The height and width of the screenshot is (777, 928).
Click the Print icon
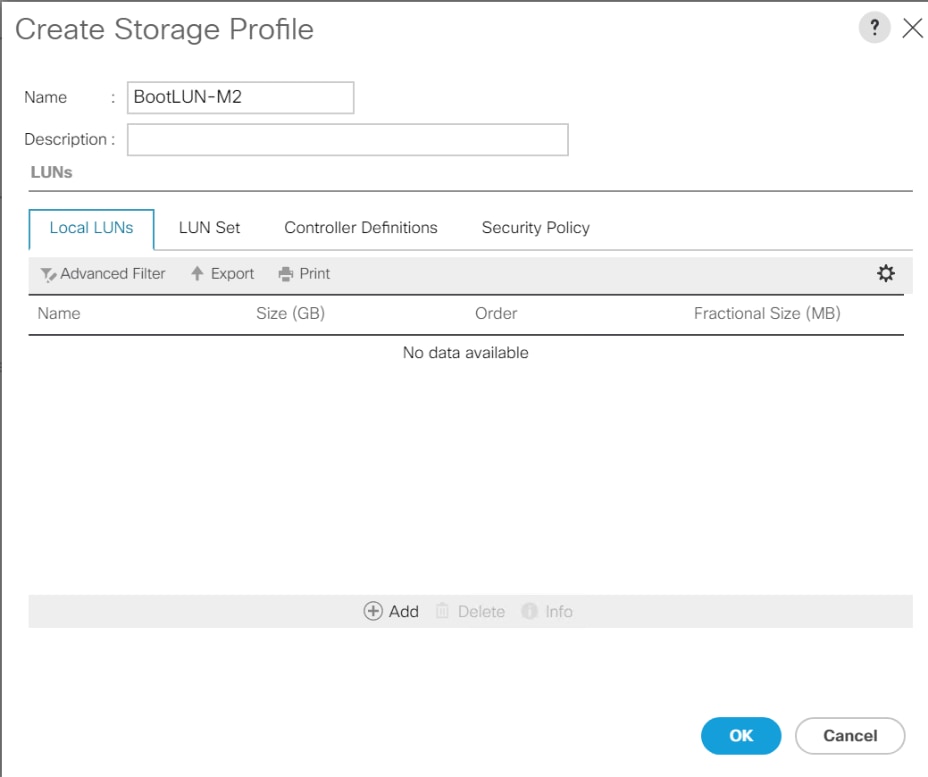284,273
